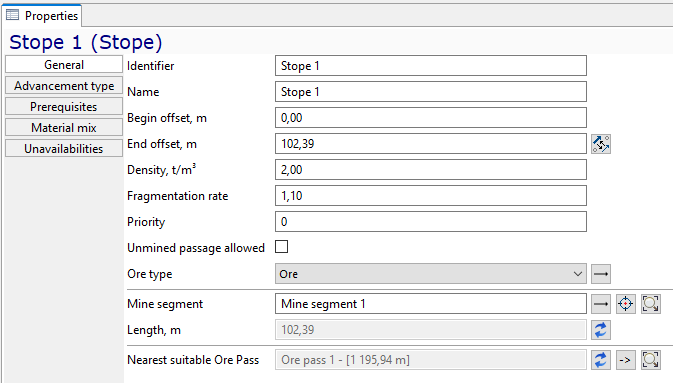Click into the Density input field
This screenshot has height=383, width=674.
tap(431, 170)
